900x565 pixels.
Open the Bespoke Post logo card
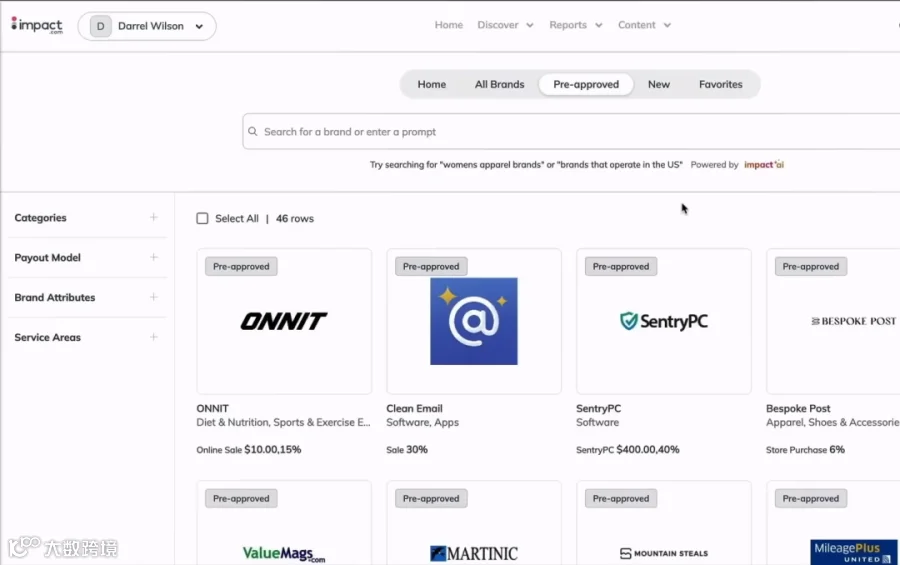click(x=833, y=321)
